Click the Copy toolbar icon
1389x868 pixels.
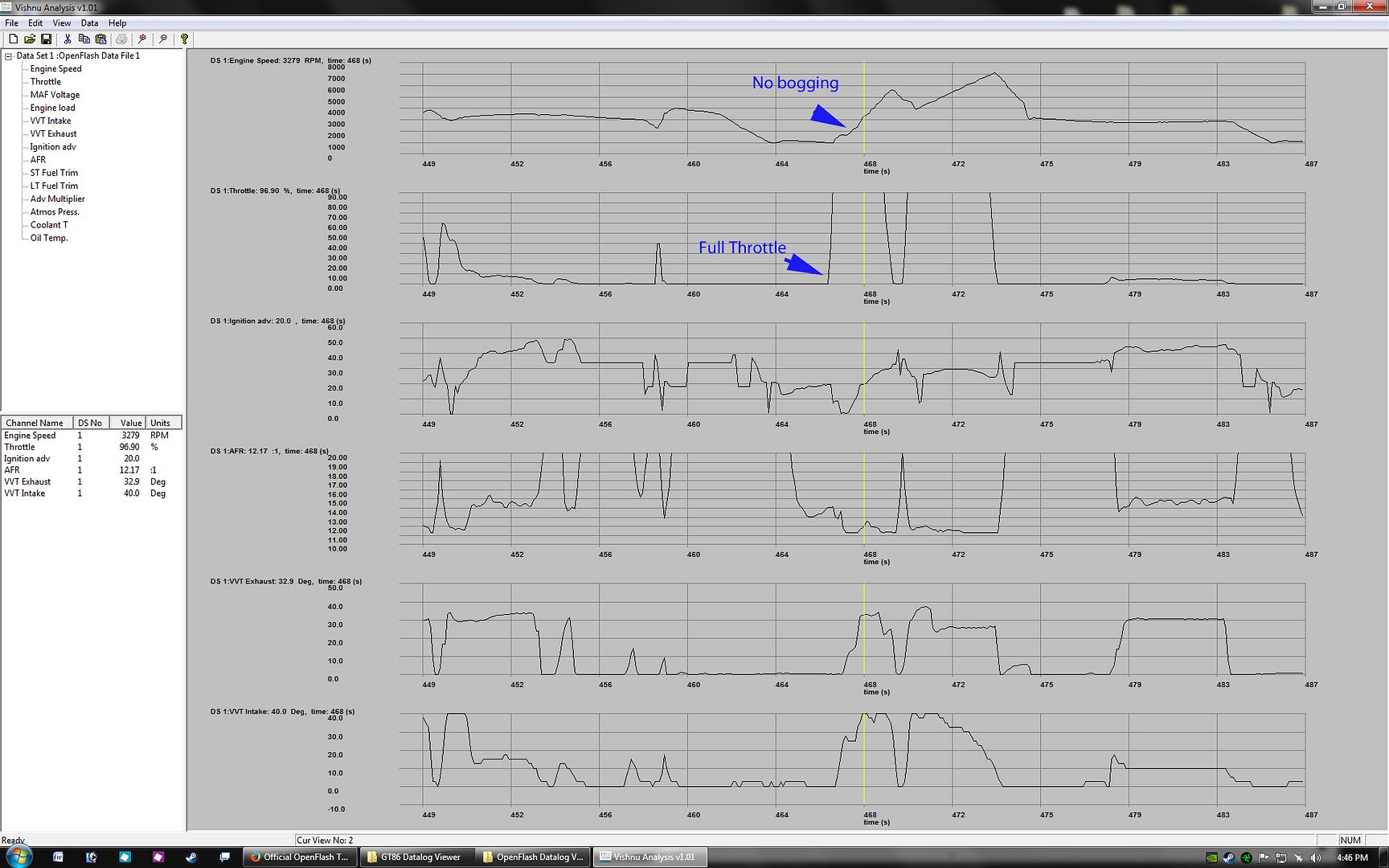tap(84, 39)
